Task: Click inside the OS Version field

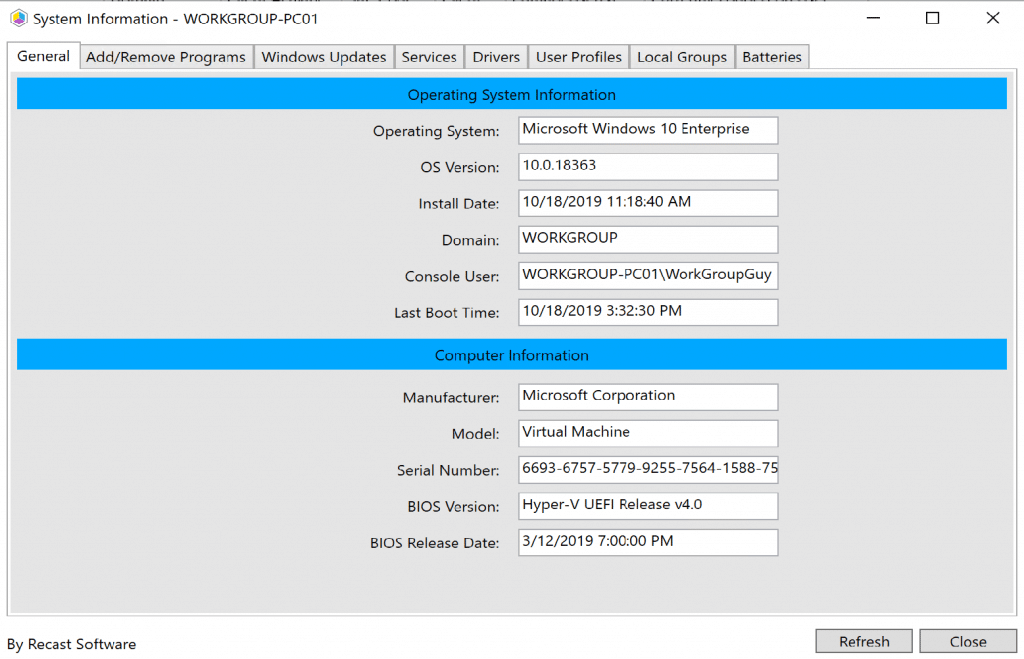Action: (647, 166)
